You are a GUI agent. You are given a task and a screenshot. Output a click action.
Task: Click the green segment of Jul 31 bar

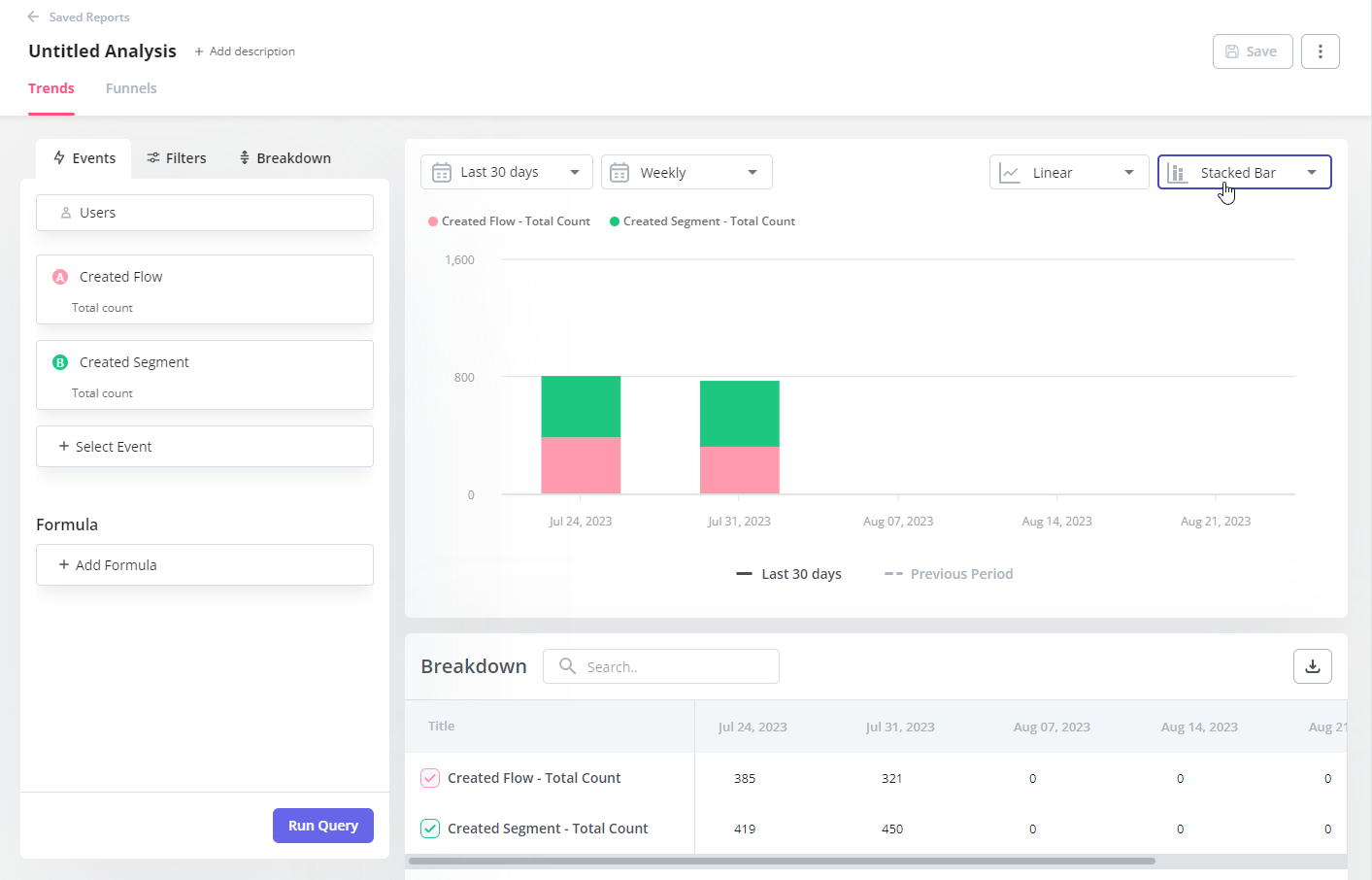pyautogui.click(x=740, y=414)
